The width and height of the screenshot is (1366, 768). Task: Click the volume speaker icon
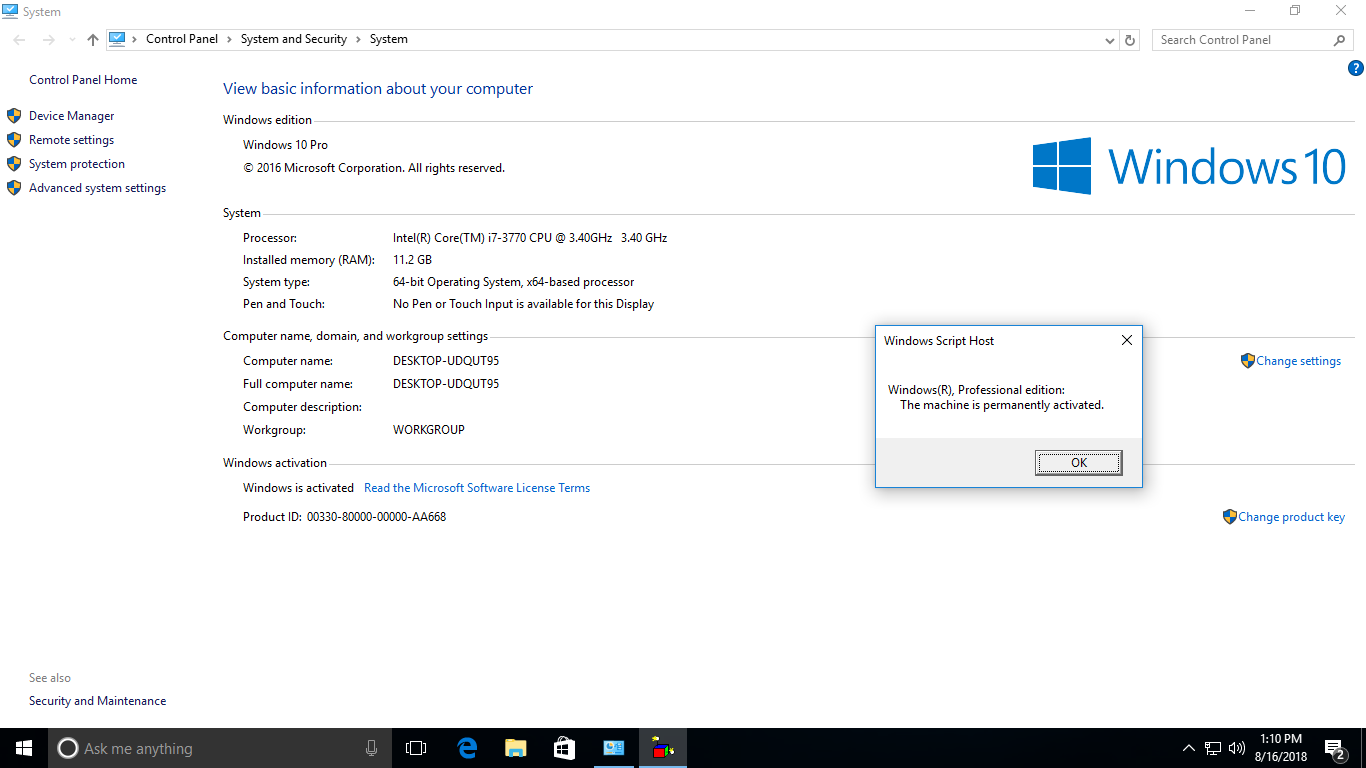pyautogui.click(x=1237, y=748)
